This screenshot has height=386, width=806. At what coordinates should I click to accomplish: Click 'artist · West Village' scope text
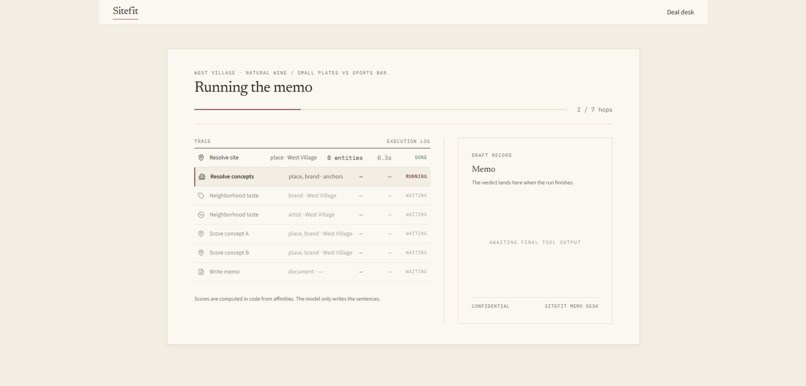(x=311, y=215)
